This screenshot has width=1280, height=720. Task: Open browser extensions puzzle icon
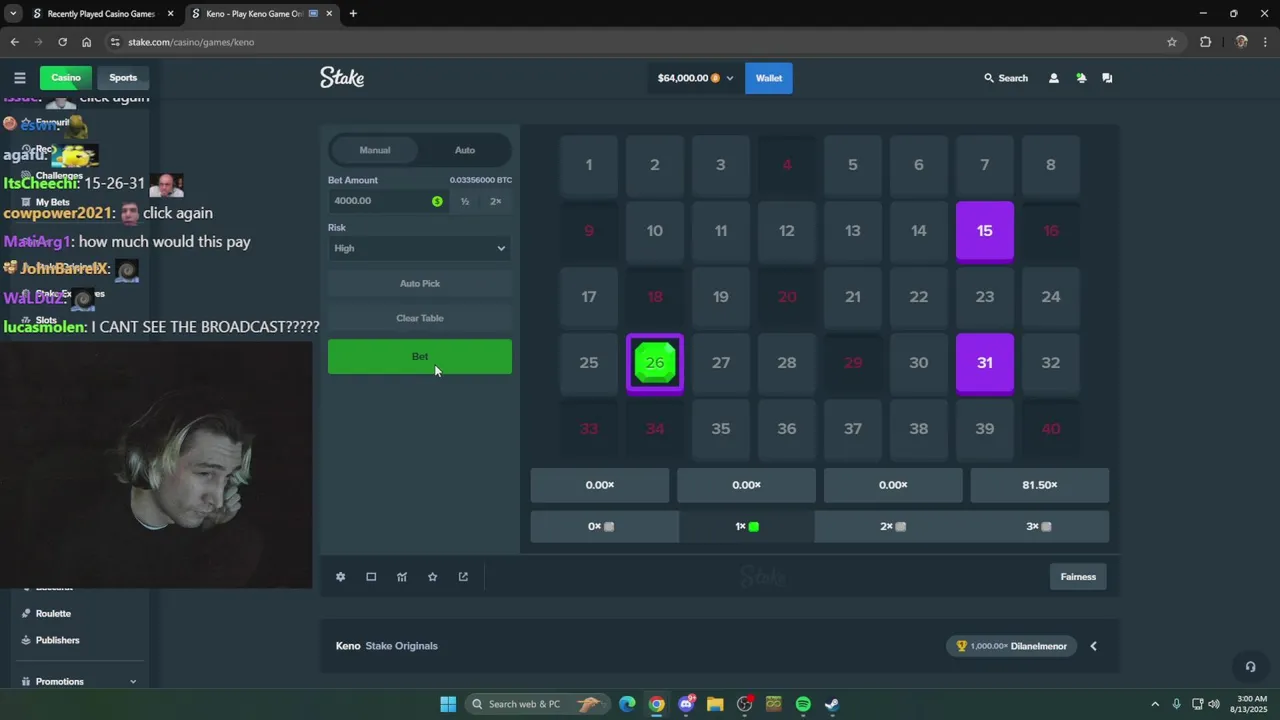[x=1205, y=42]
